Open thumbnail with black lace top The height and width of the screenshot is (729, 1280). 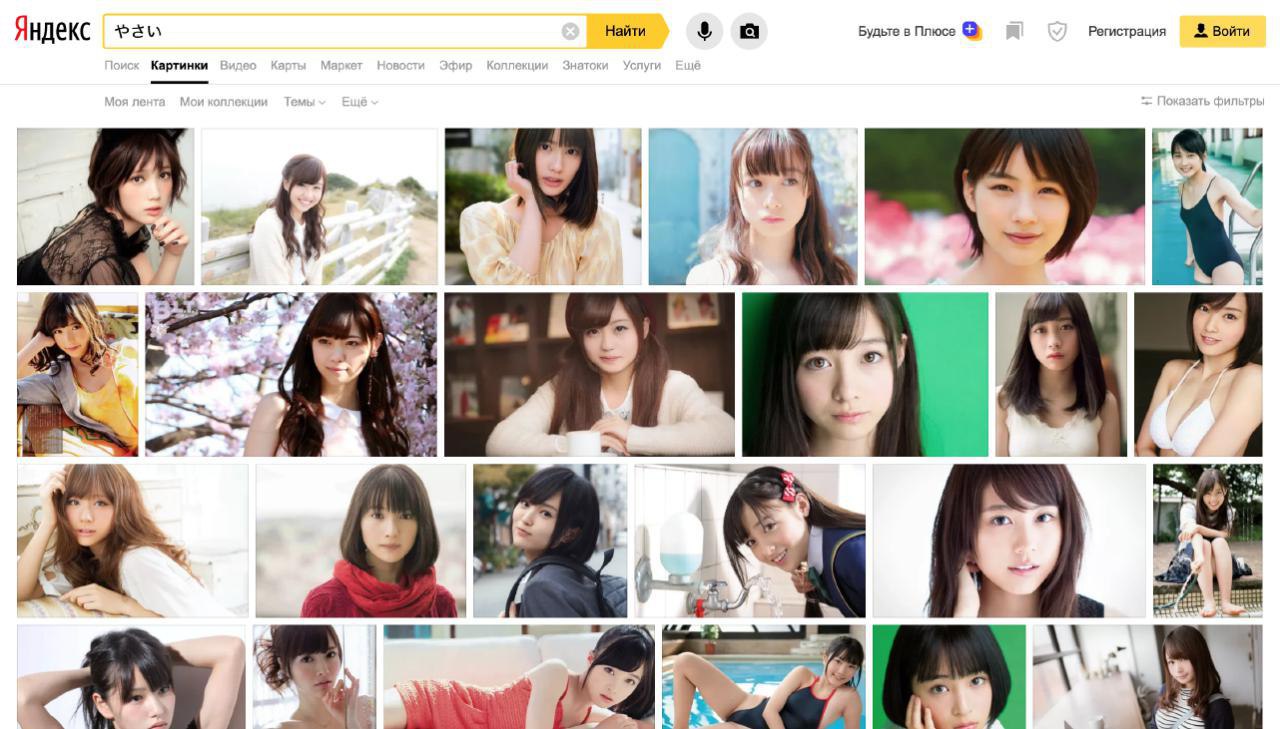pos(105,206)
